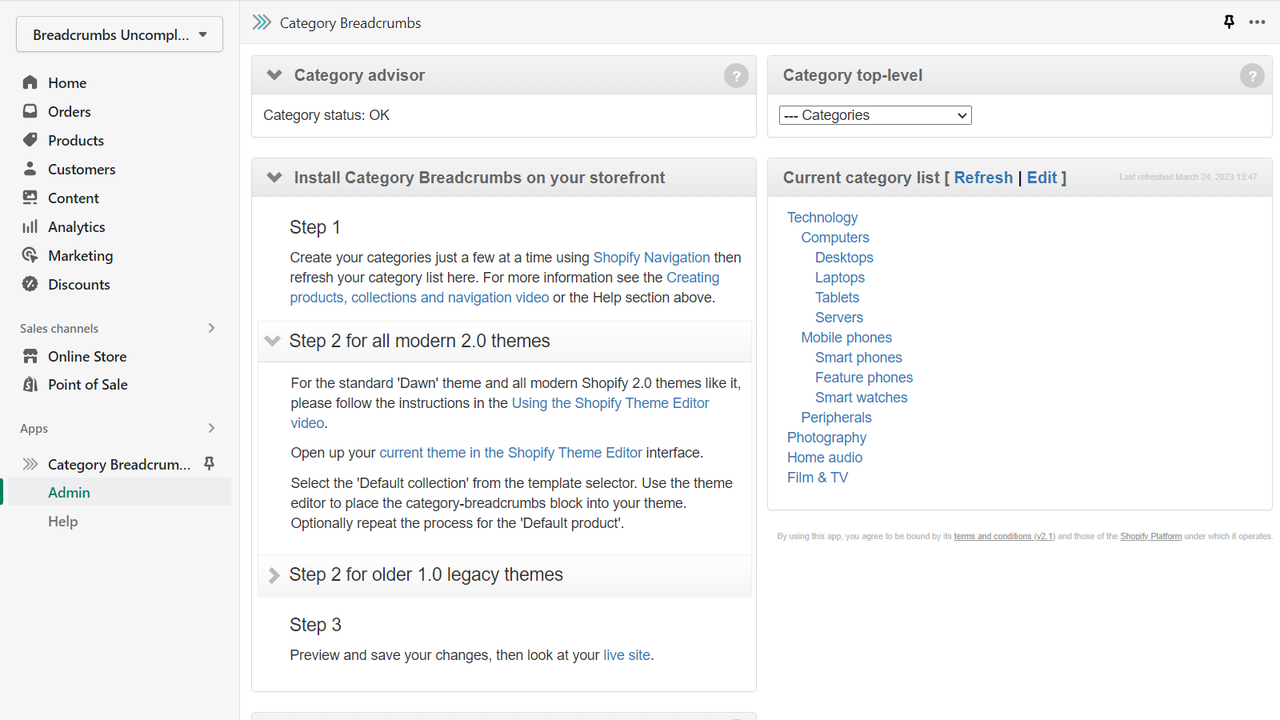Go to Customers
This screenshot has height=720, width=1280.
79,169
